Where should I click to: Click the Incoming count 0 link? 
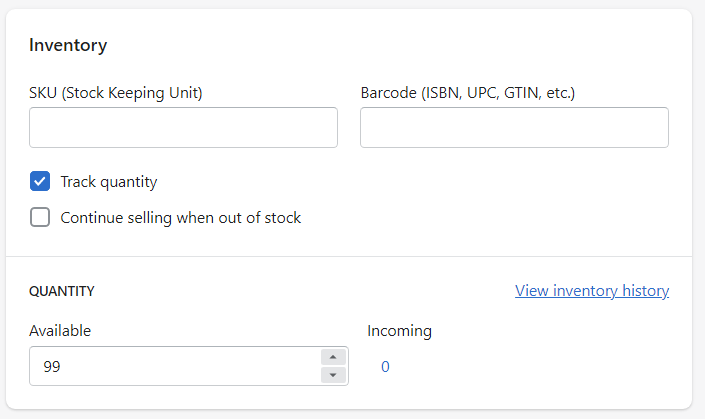pos(385,366)
